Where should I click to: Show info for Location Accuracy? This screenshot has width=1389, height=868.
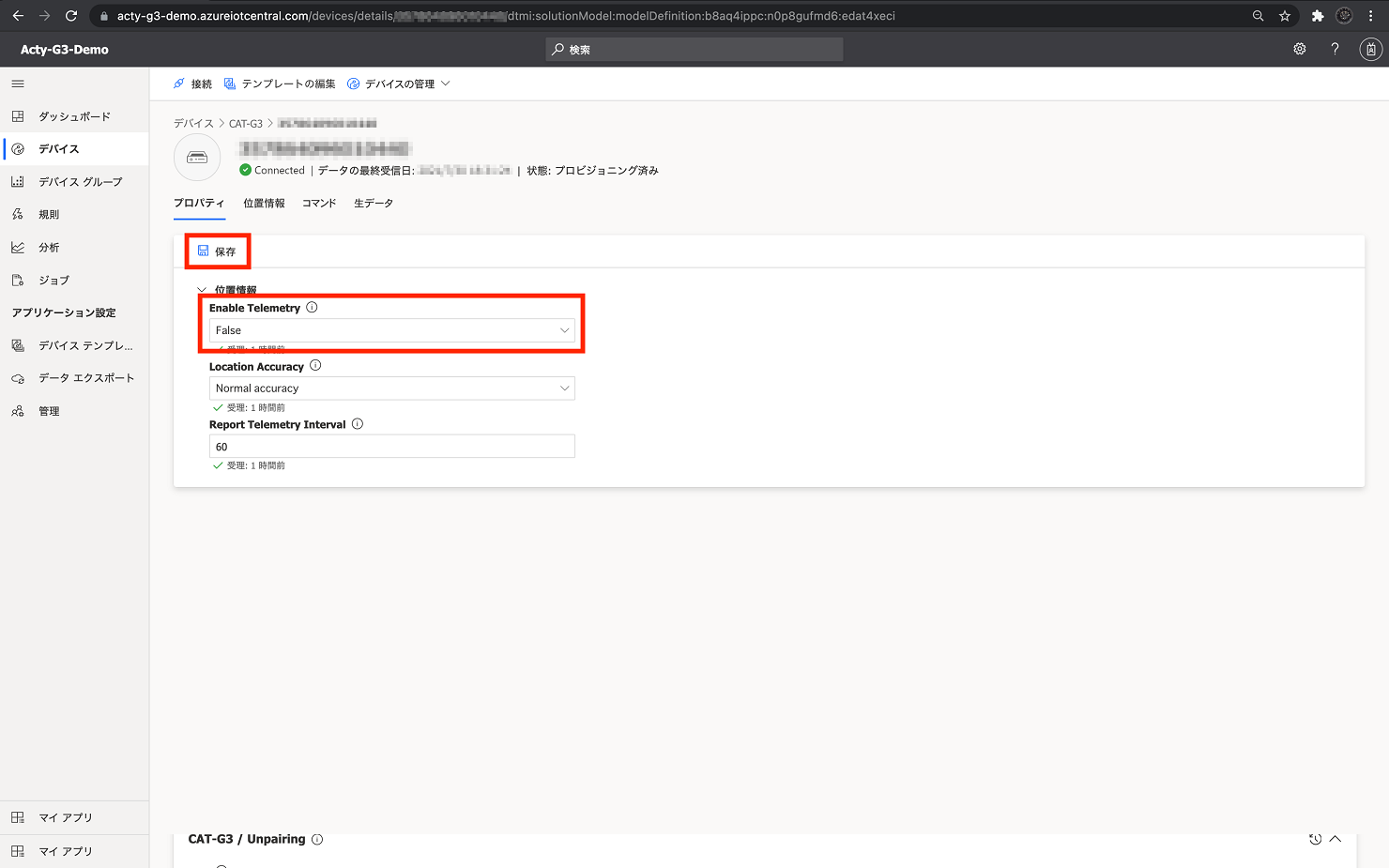coord(315,366)
